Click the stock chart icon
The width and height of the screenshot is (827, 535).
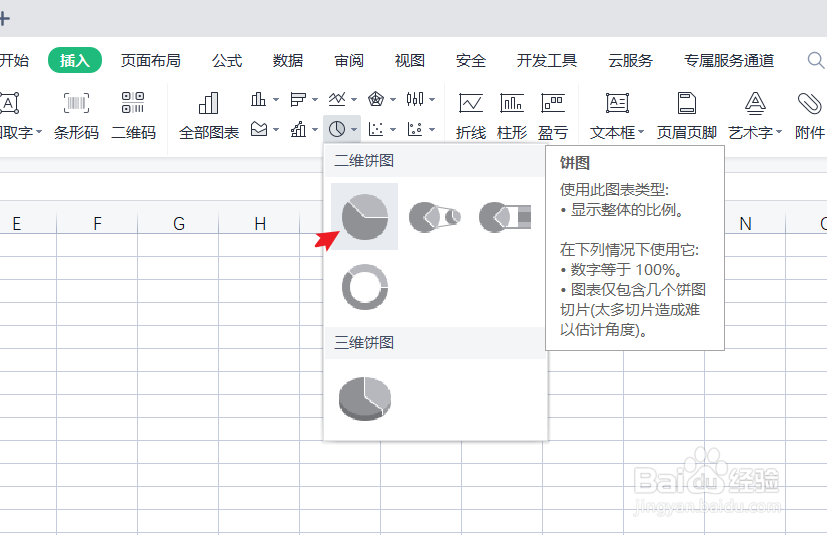(x=415, y=99)
